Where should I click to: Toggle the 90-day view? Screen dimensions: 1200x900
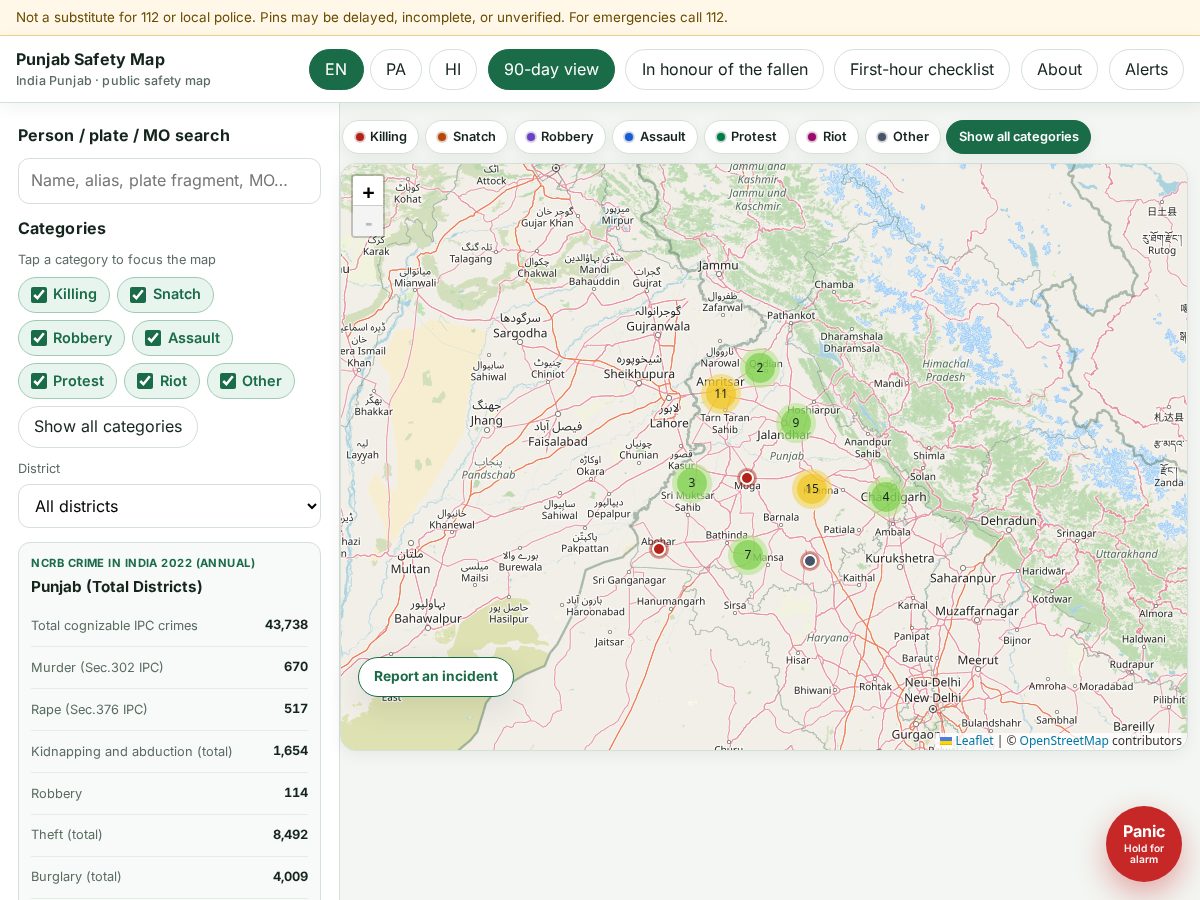coord(551,69)
